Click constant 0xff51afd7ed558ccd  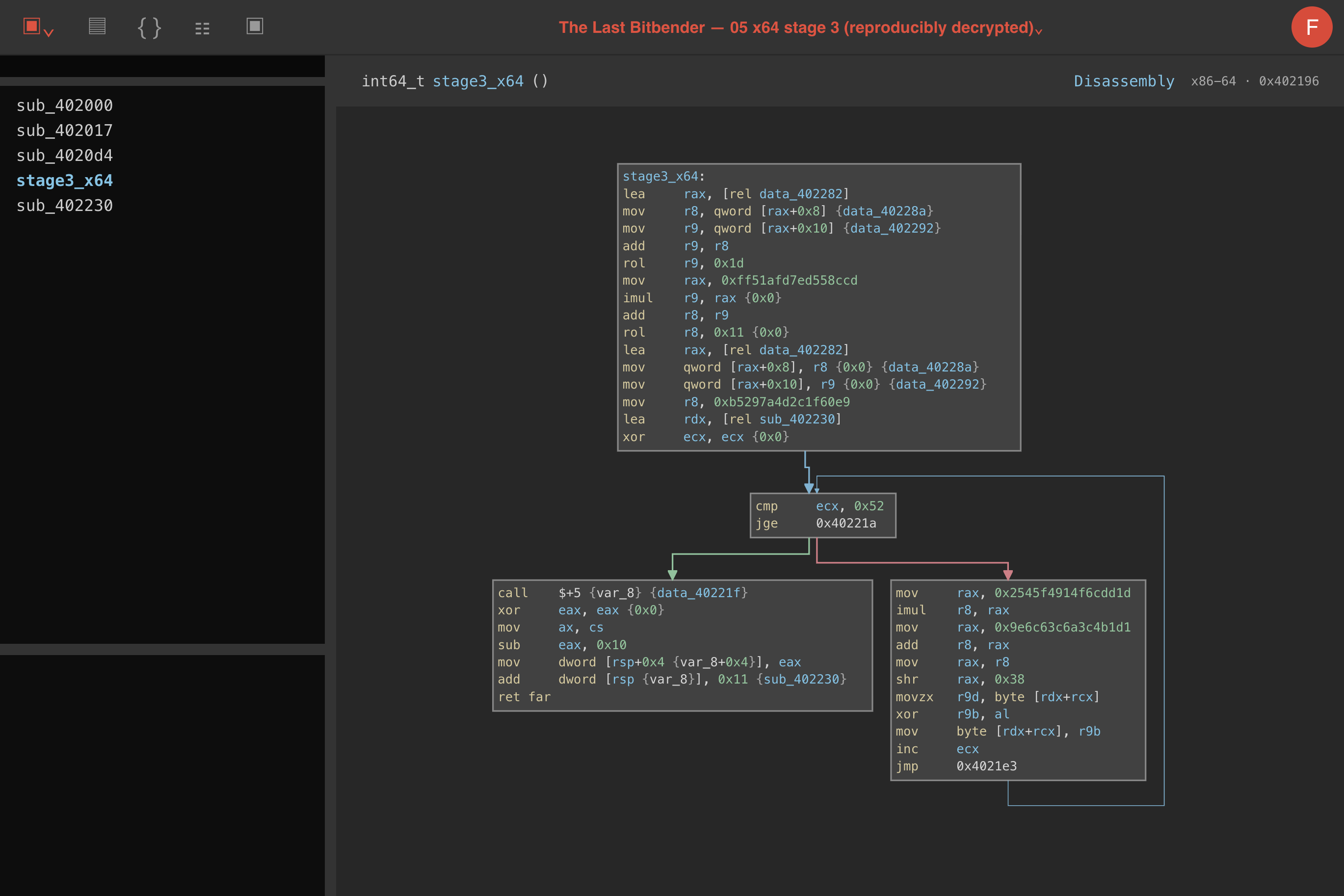[x=789, y=280]
